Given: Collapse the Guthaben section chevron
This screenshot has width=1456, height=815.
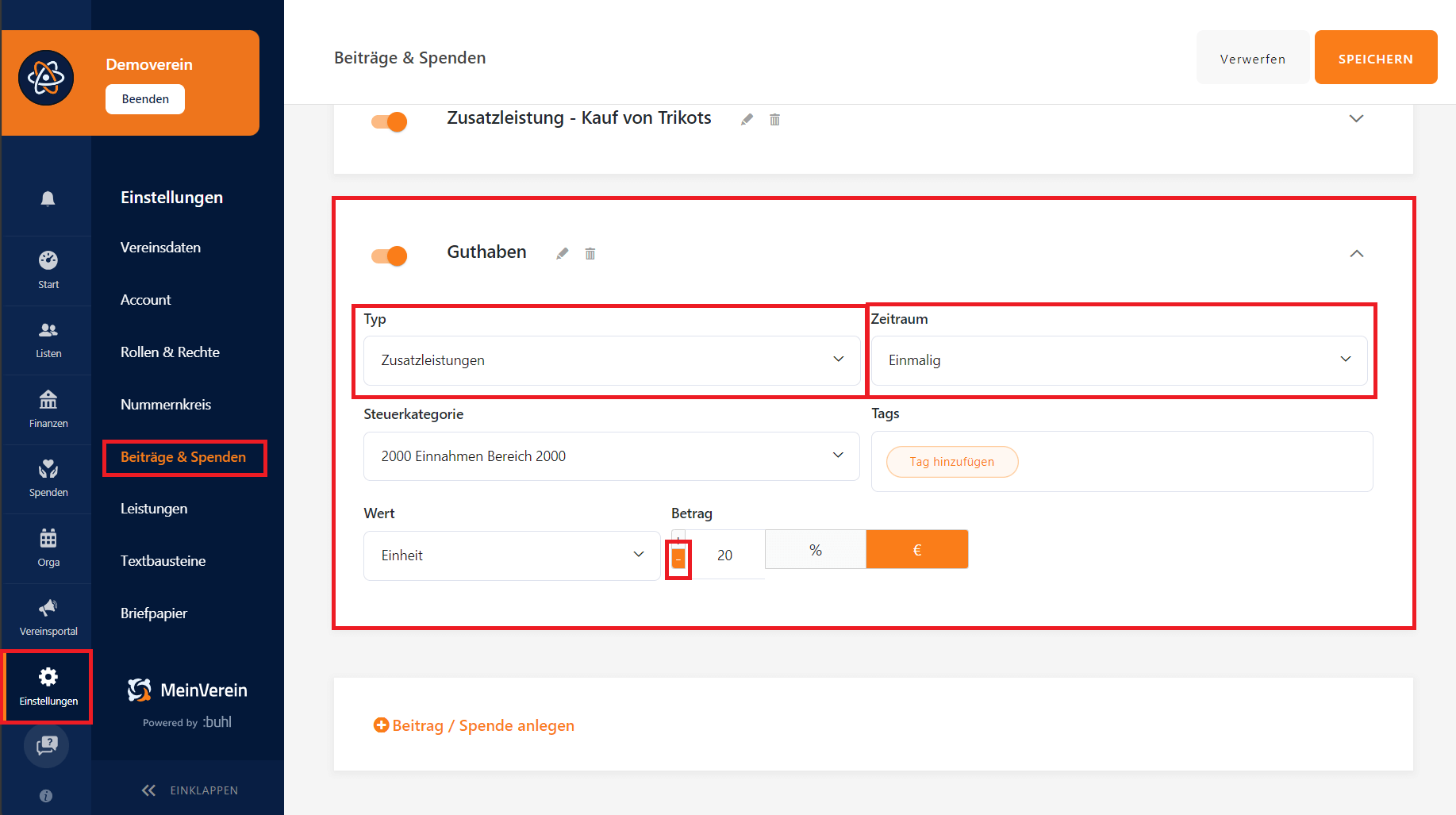Looking at the screenshot, I should tap(1356, 253).
